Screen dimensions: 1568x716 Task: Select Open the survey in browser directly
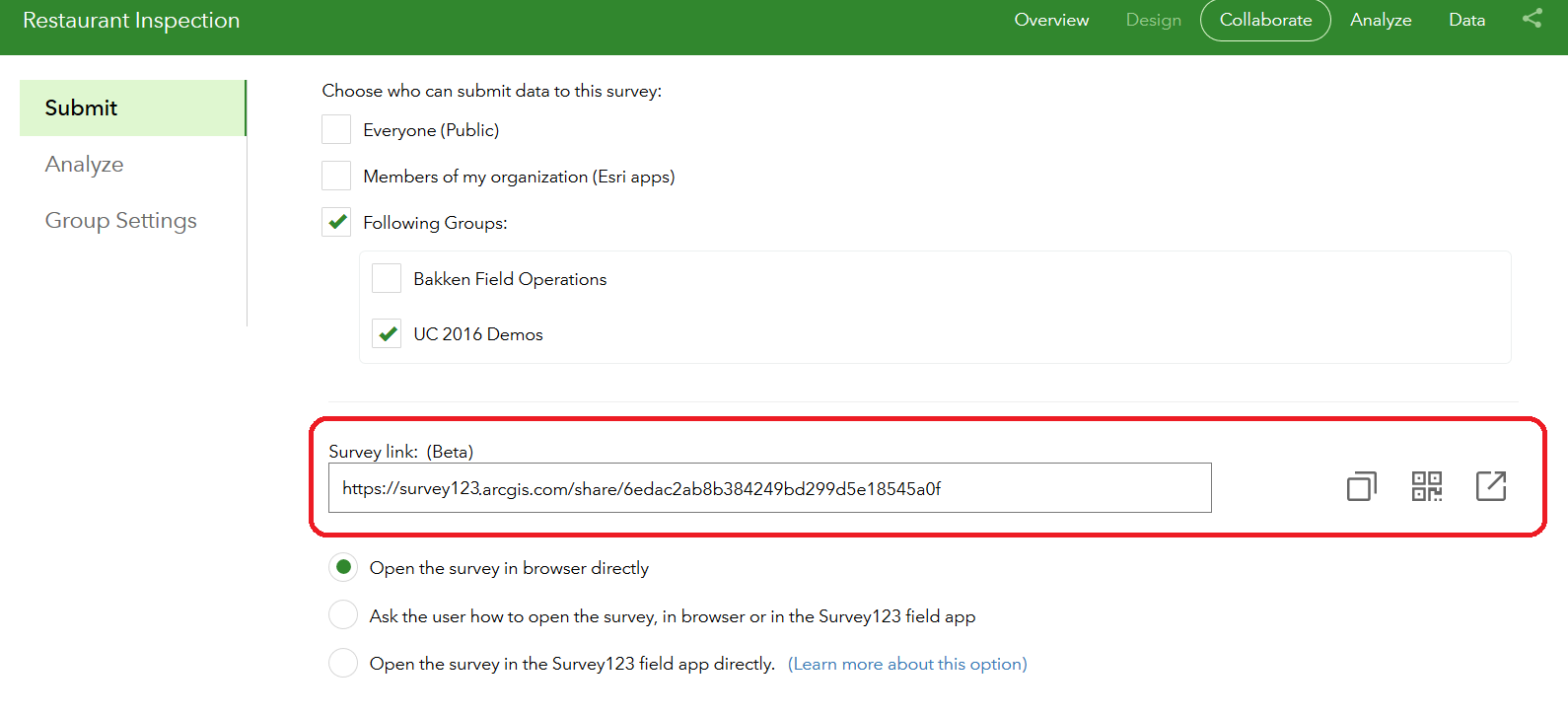[x=343, y=567]
